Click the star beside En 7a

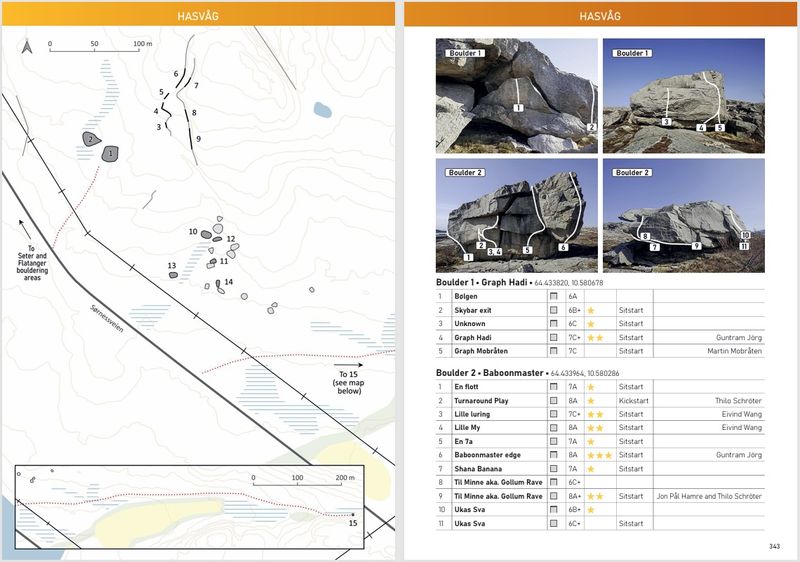591,442
